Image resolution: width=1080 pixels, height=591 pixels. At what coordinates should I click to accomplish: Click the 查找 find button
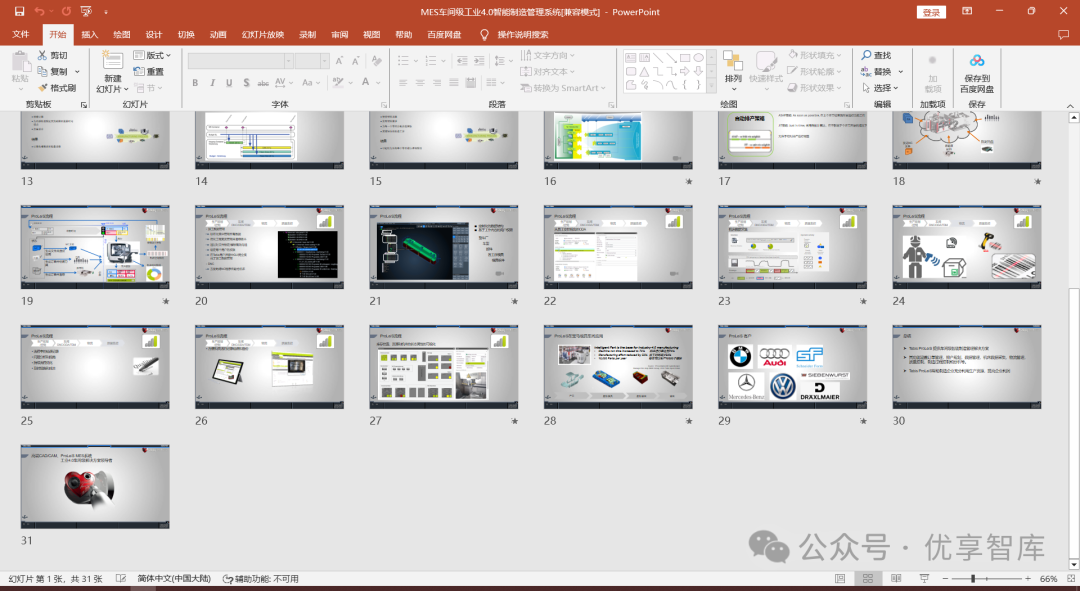[x=875, y=55]
